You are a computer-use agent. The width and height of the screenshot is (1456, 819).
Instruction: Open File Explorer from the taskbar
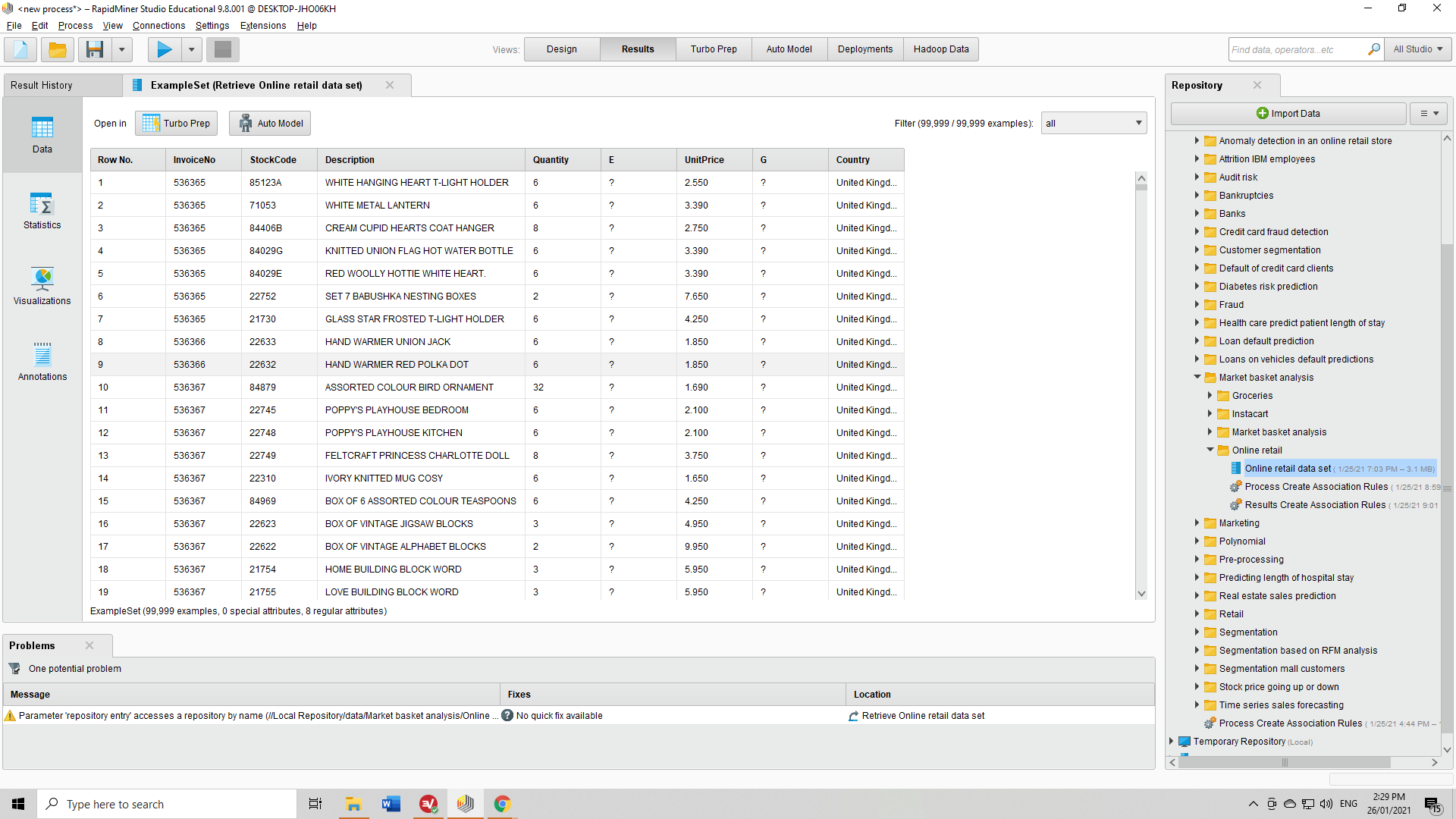tap(353, 804)
